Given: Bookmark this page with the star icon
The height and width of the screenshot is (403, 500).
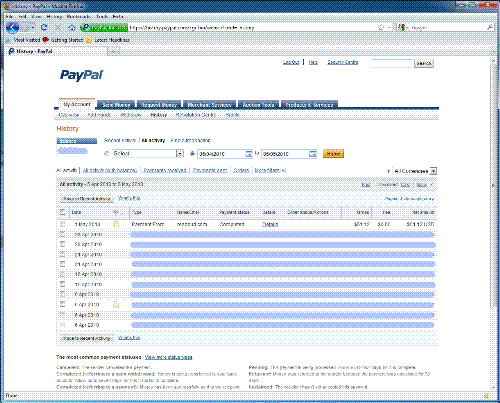Looking at the screenshot, I should click(381, 28).
